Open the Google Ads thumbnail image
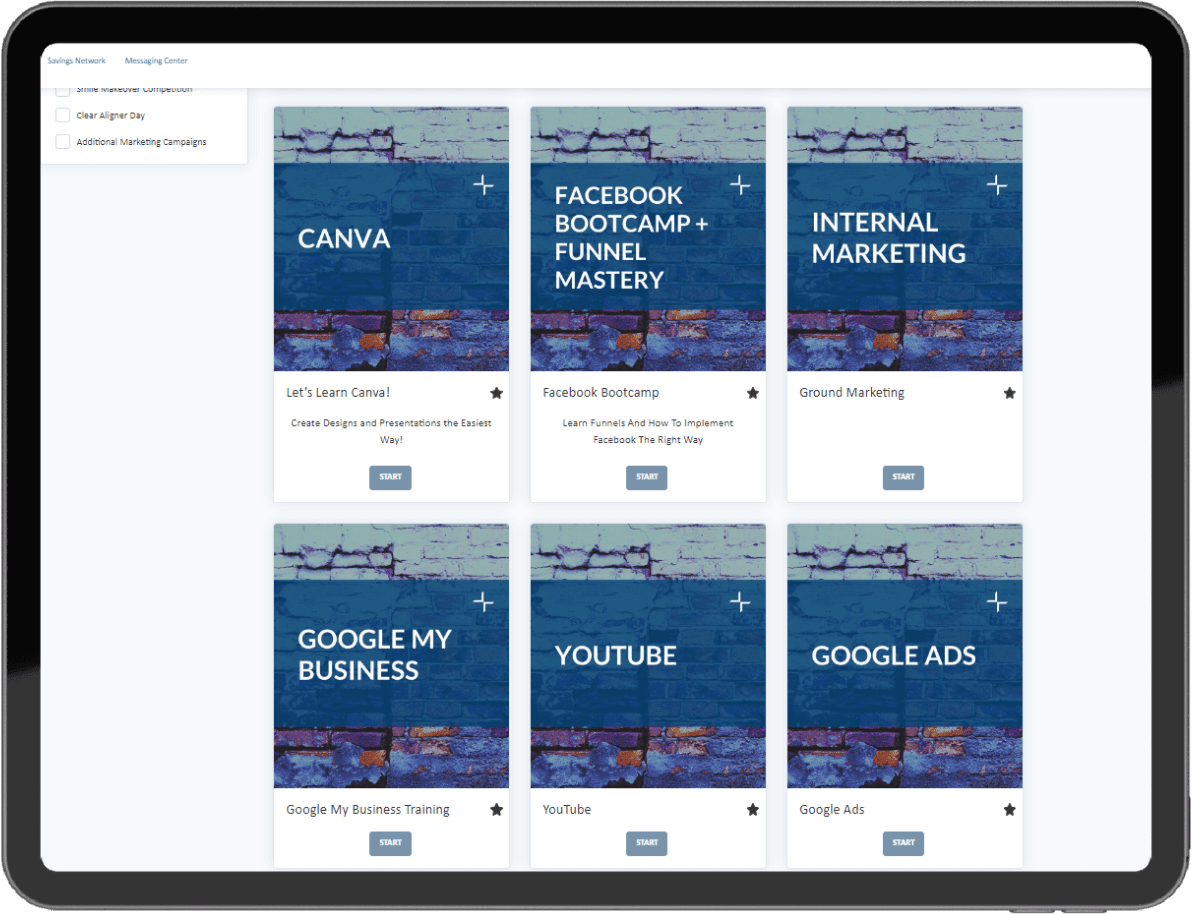The image size is (1192, 914). (x=905, y=656)
